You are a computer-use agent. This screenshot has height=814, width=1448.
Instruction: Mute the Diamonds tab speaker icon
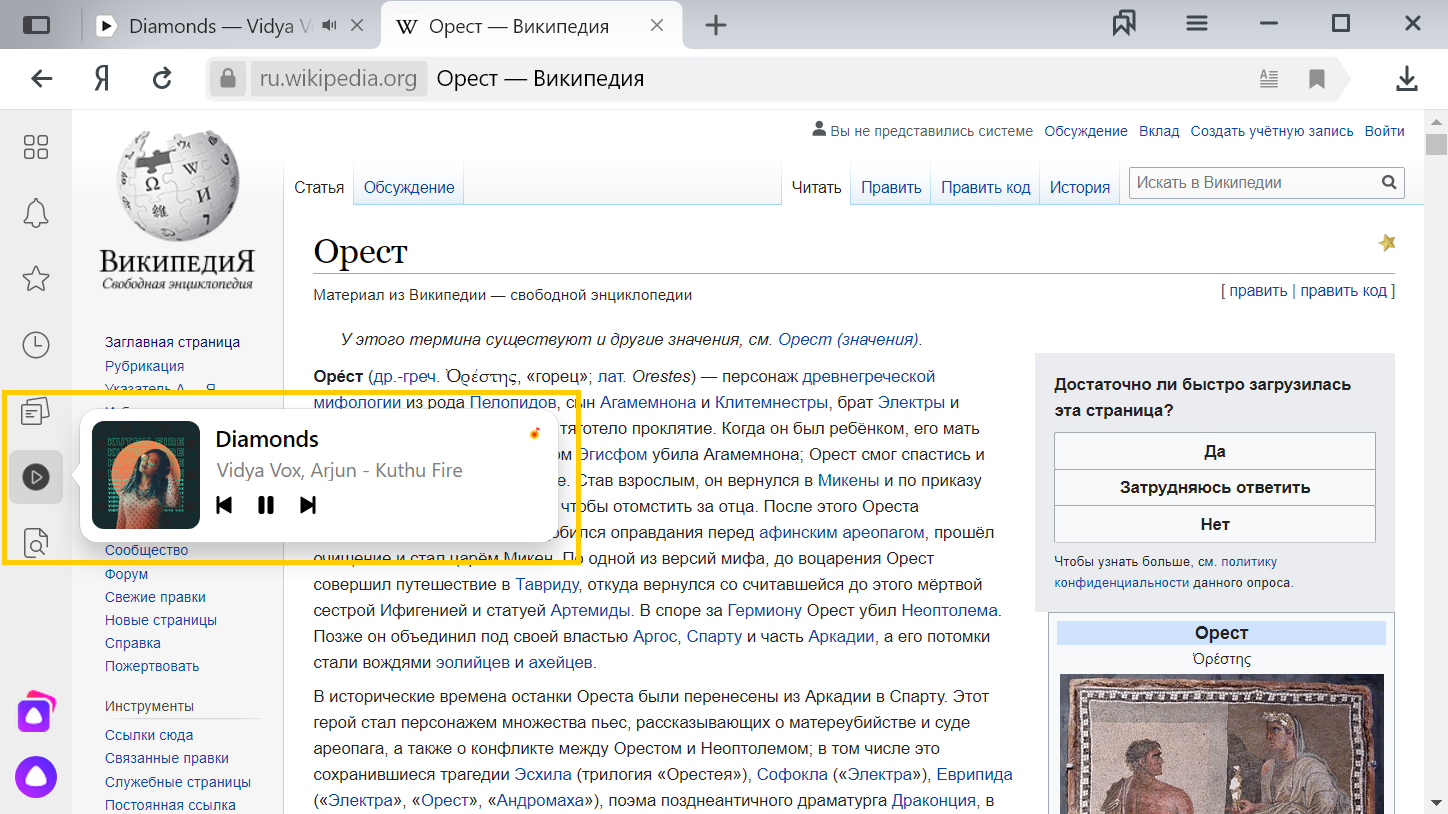click(x=331, y=26)
